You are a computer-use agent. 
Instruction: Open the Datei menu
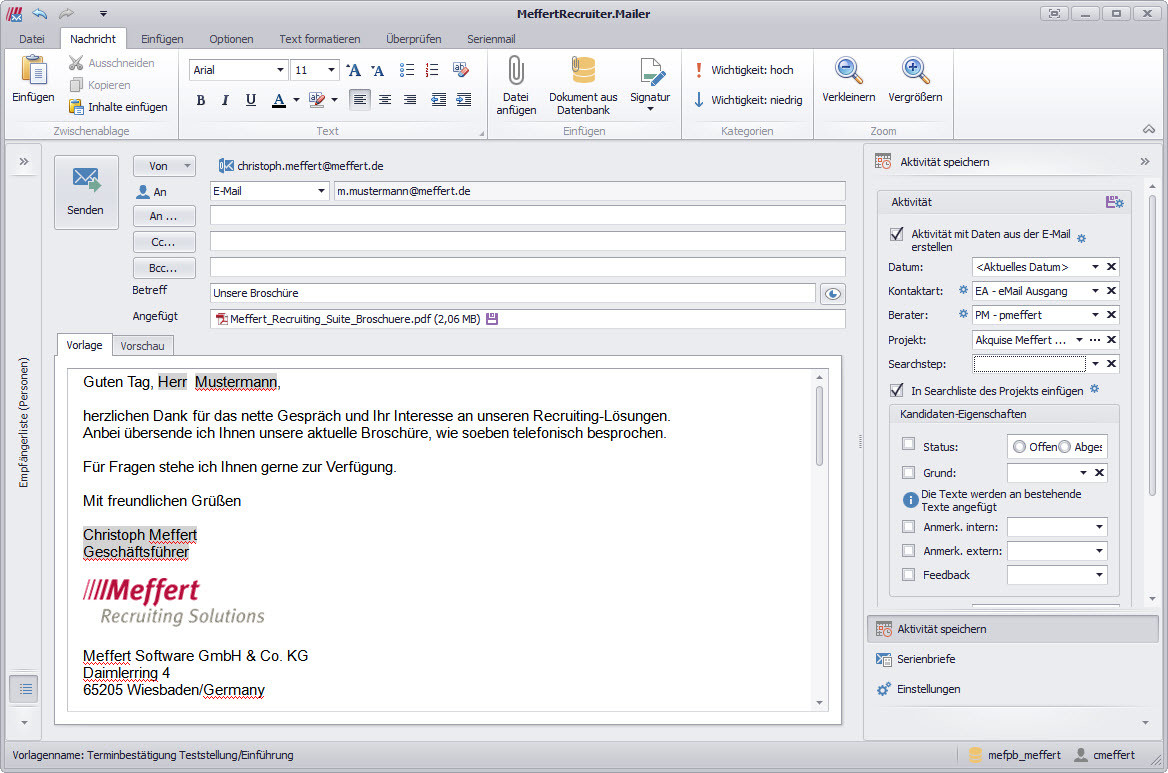32,39
